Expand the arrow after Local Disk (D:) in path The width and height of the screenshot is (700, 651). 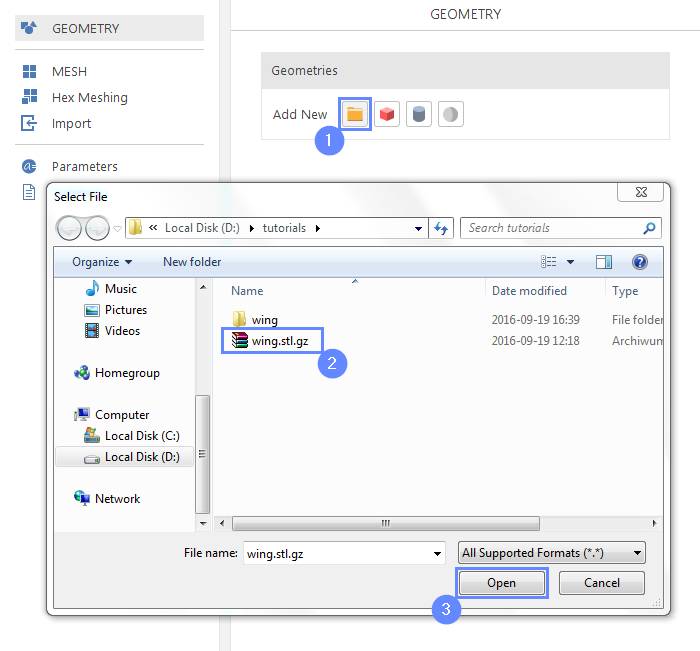[x=252, y=229]
